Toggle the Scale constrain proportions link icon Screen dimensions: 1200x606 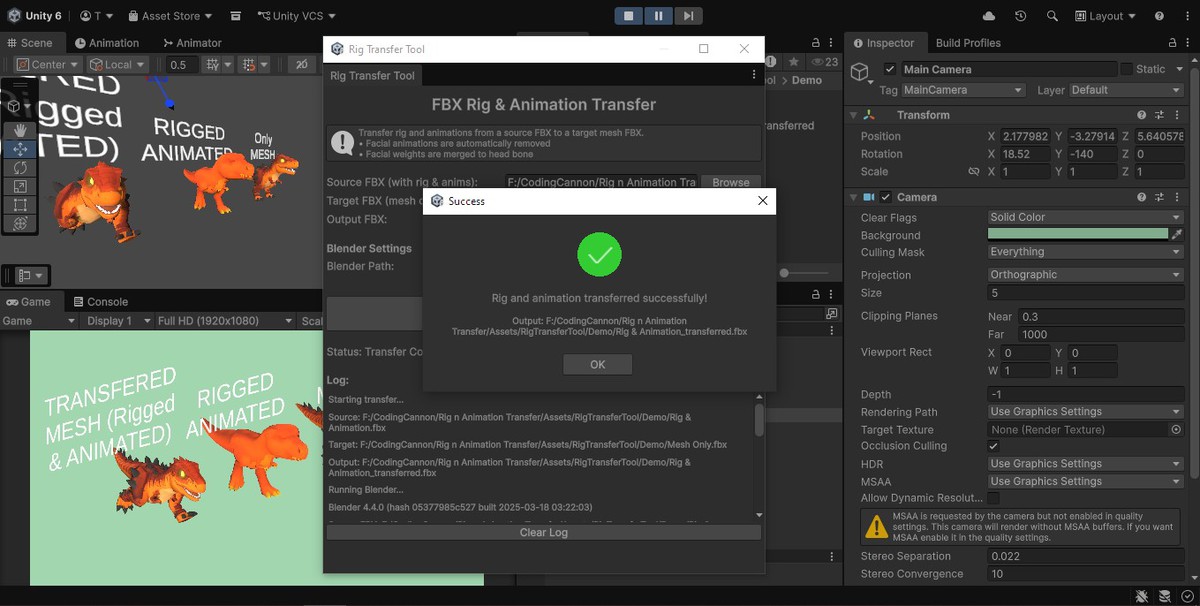973,172
